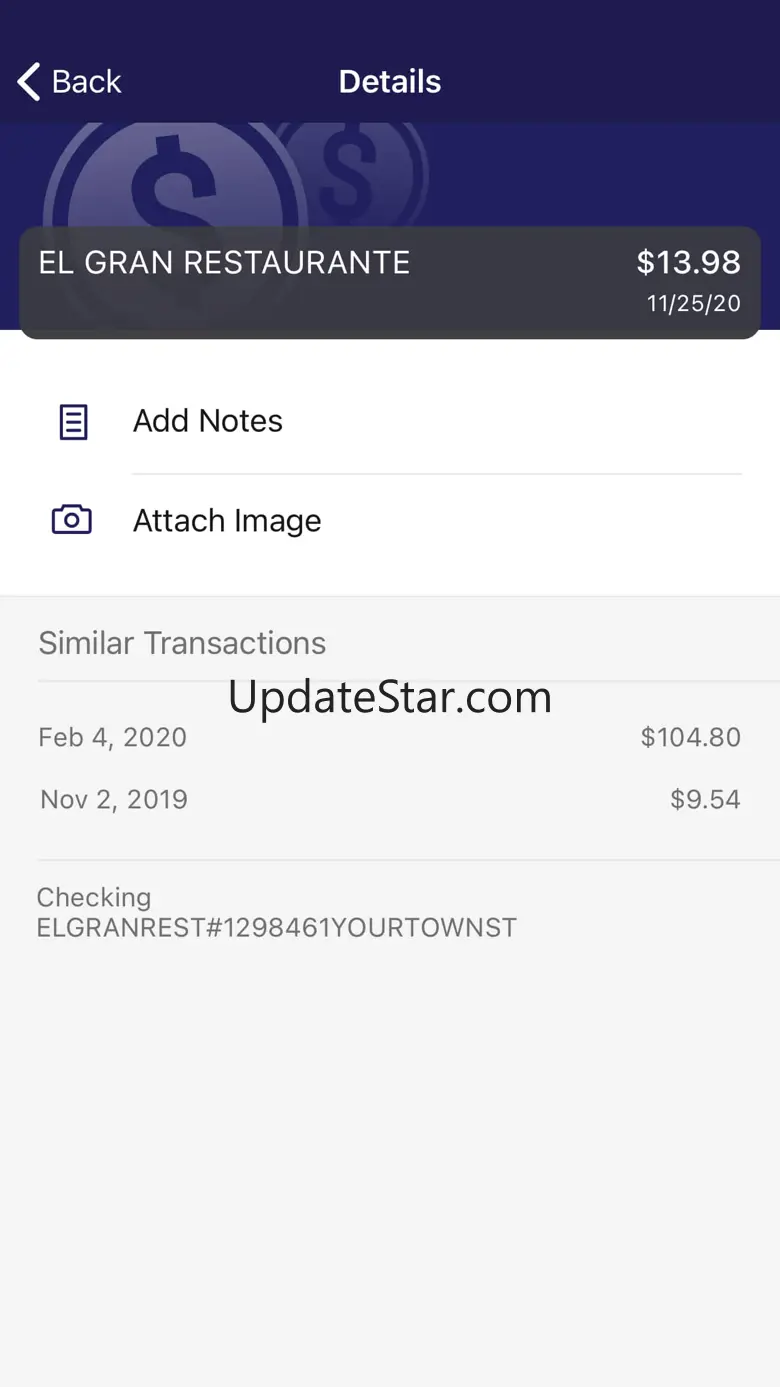
Task: Open the Nov 2, 2019 similar transaction
Action: pos(114,800)
